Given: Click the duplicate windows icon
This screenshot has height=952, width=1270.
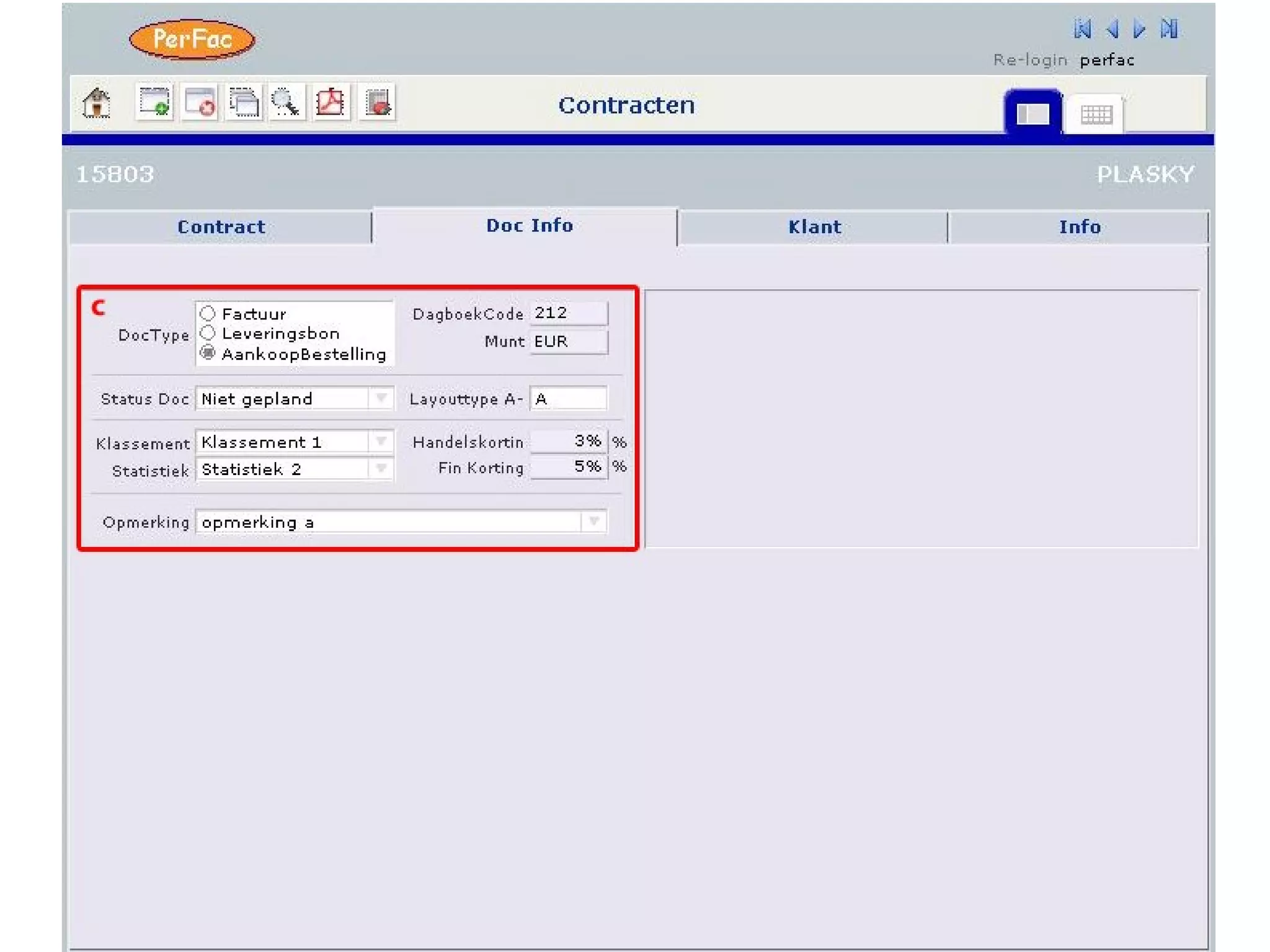Looking at the screenshot, I should point(244,102).
